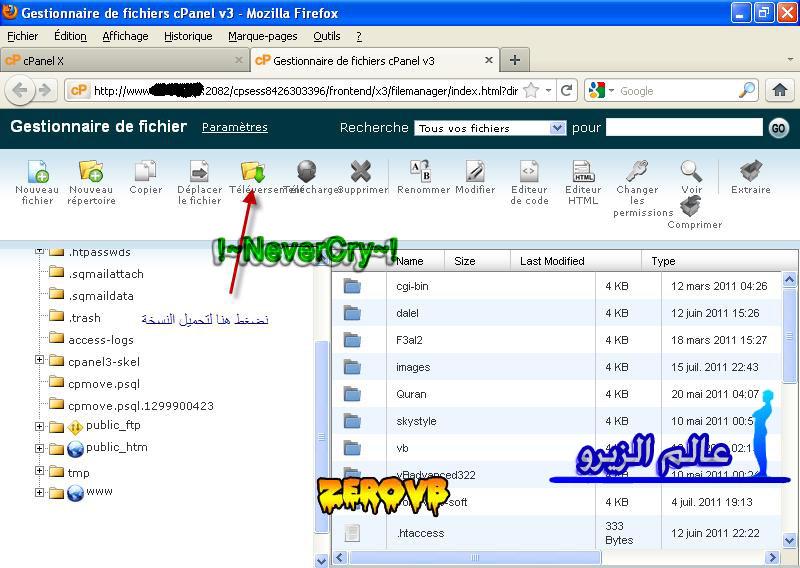Open URL bar history dropdown arrow
The height and width of the screenshot is (568, 800).
tap(548, 90)
